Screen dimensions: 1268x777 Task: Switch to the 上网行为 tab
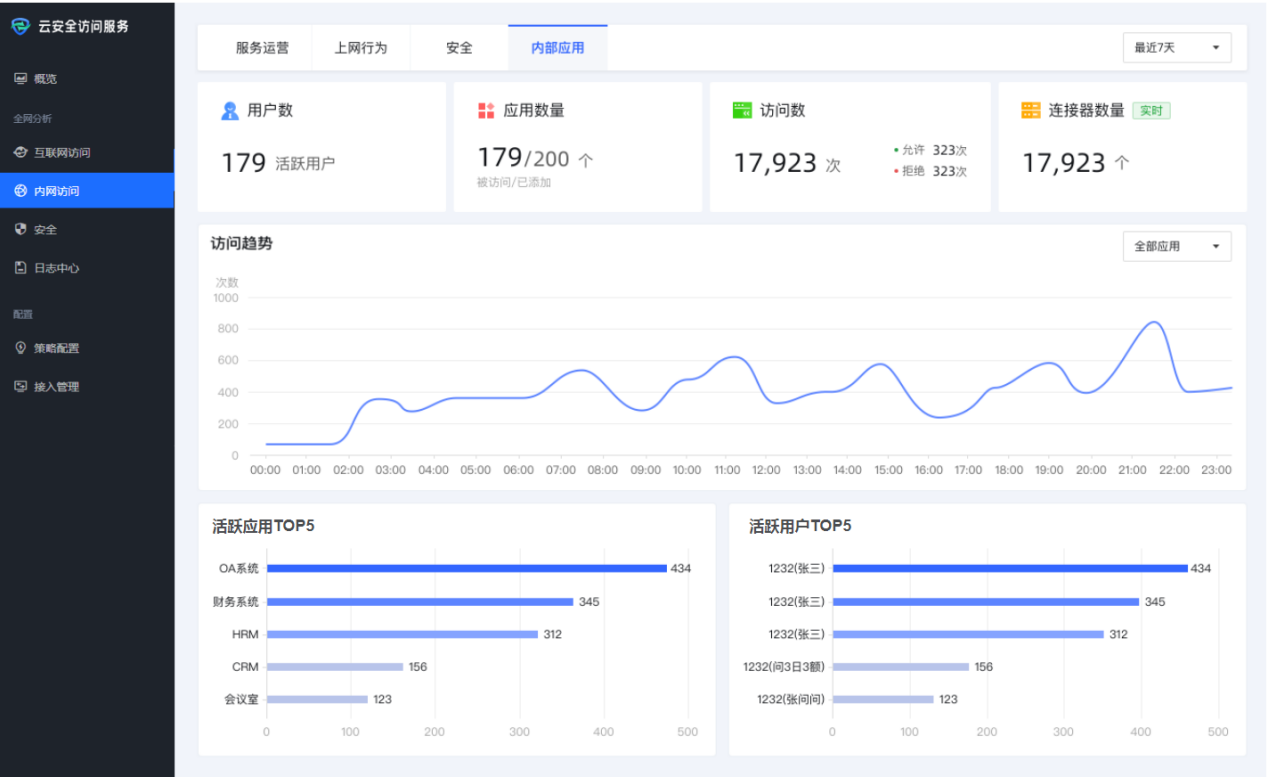coord(360,48)
